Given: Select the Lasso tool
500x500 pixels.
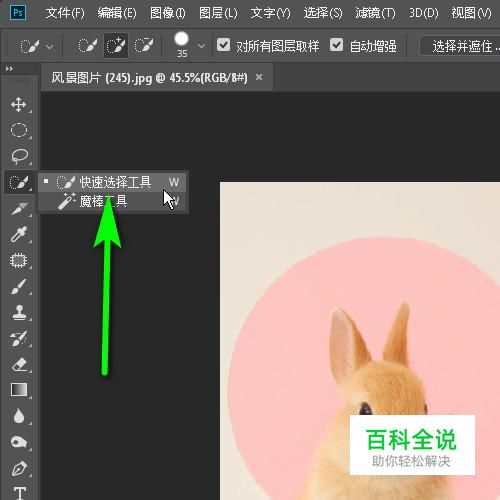Looking at the screenshot, I should (19, 156).
